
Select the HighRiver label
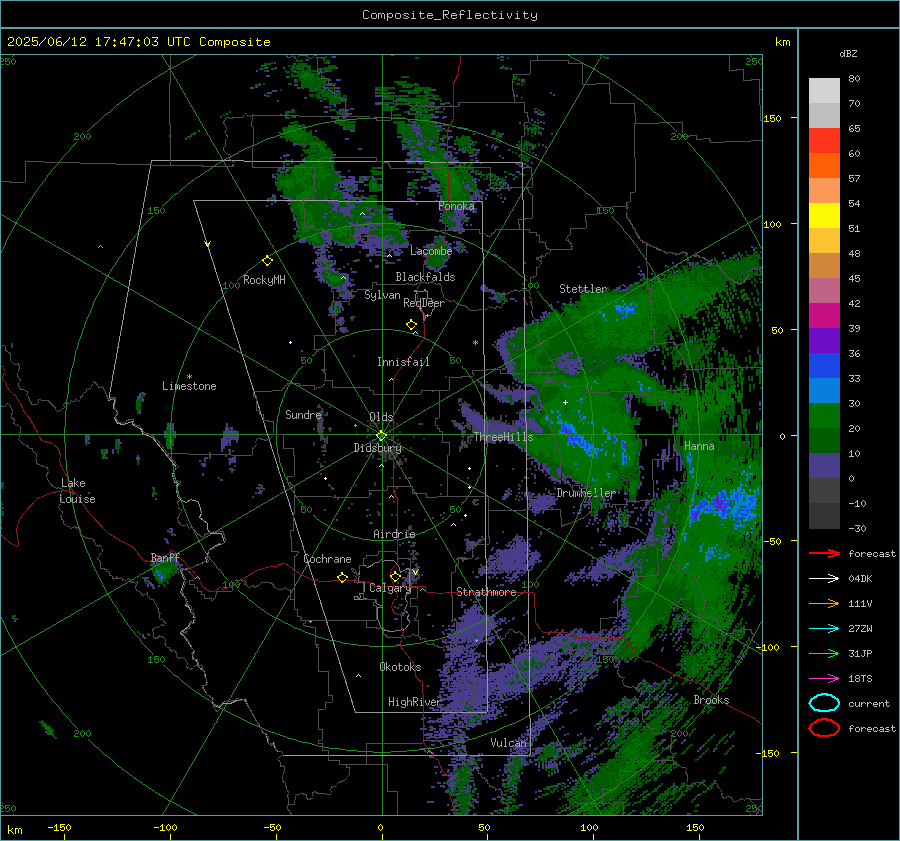(414, 702)
